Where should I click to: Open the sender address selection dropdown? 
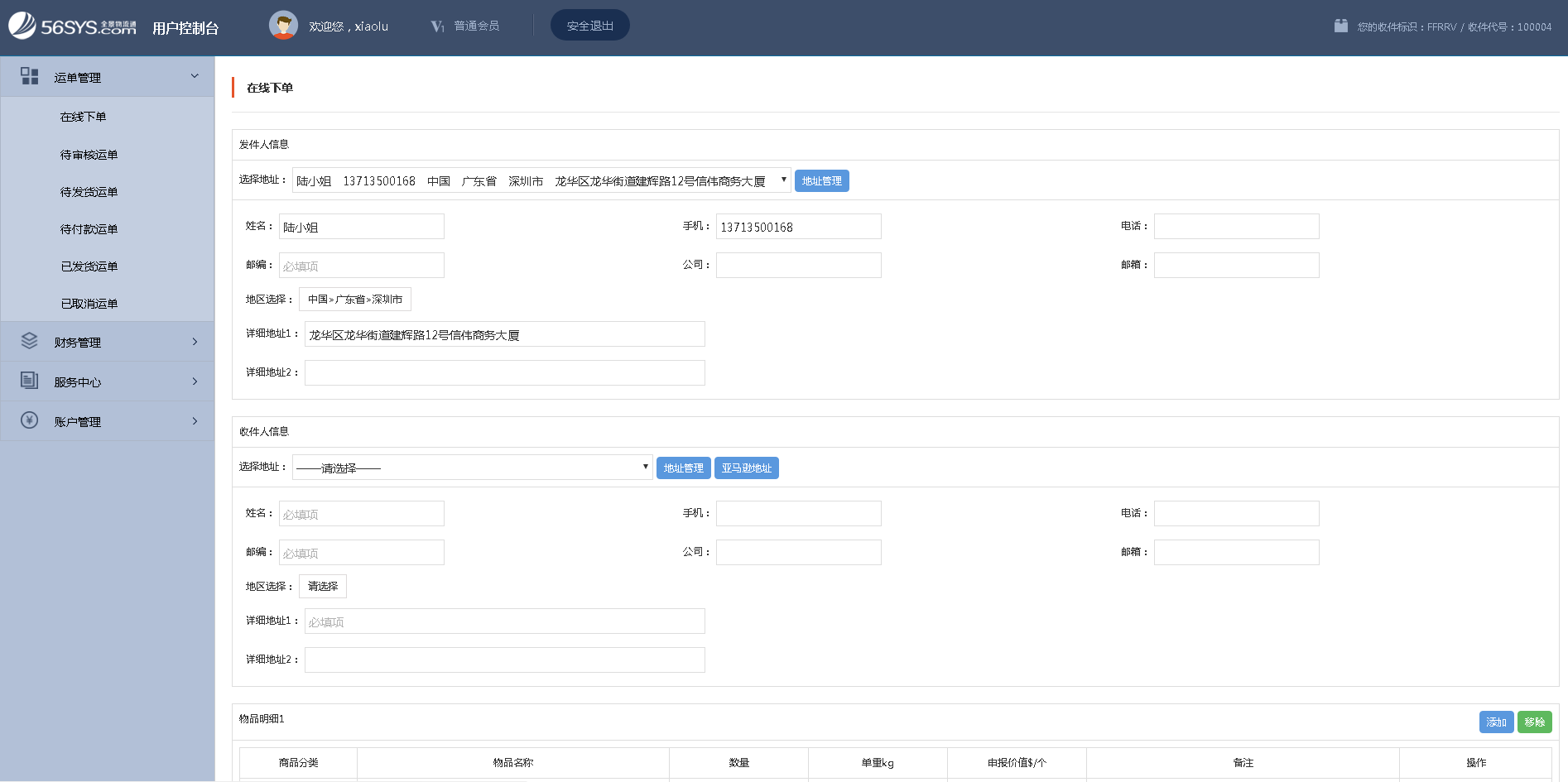[x=541, y=180]
